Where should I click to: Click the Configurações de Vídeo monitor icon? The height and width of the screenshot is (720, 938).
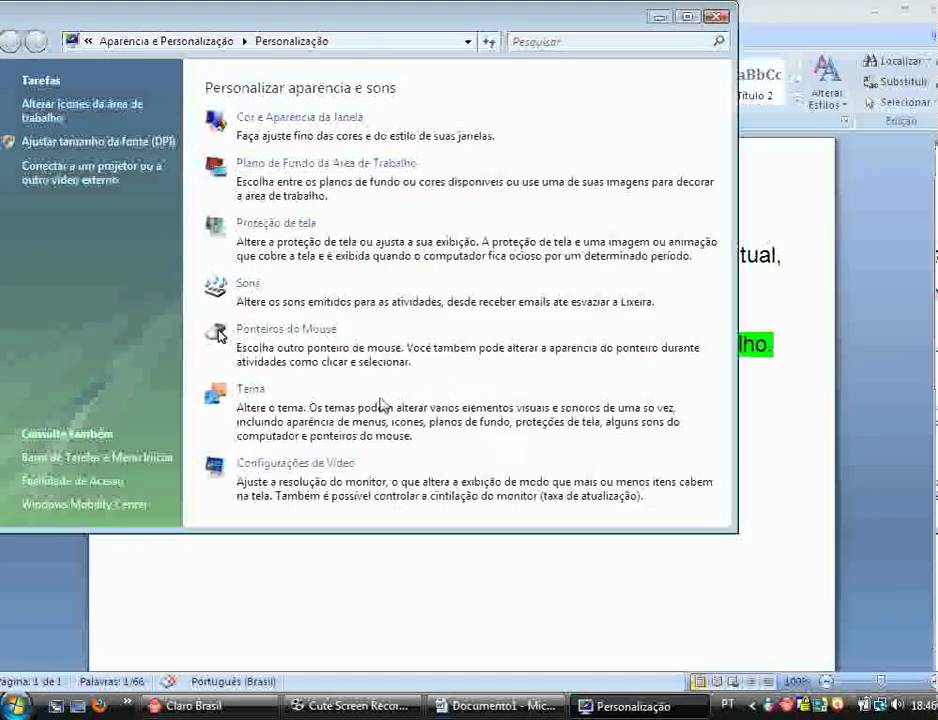[x=215, y=467]
